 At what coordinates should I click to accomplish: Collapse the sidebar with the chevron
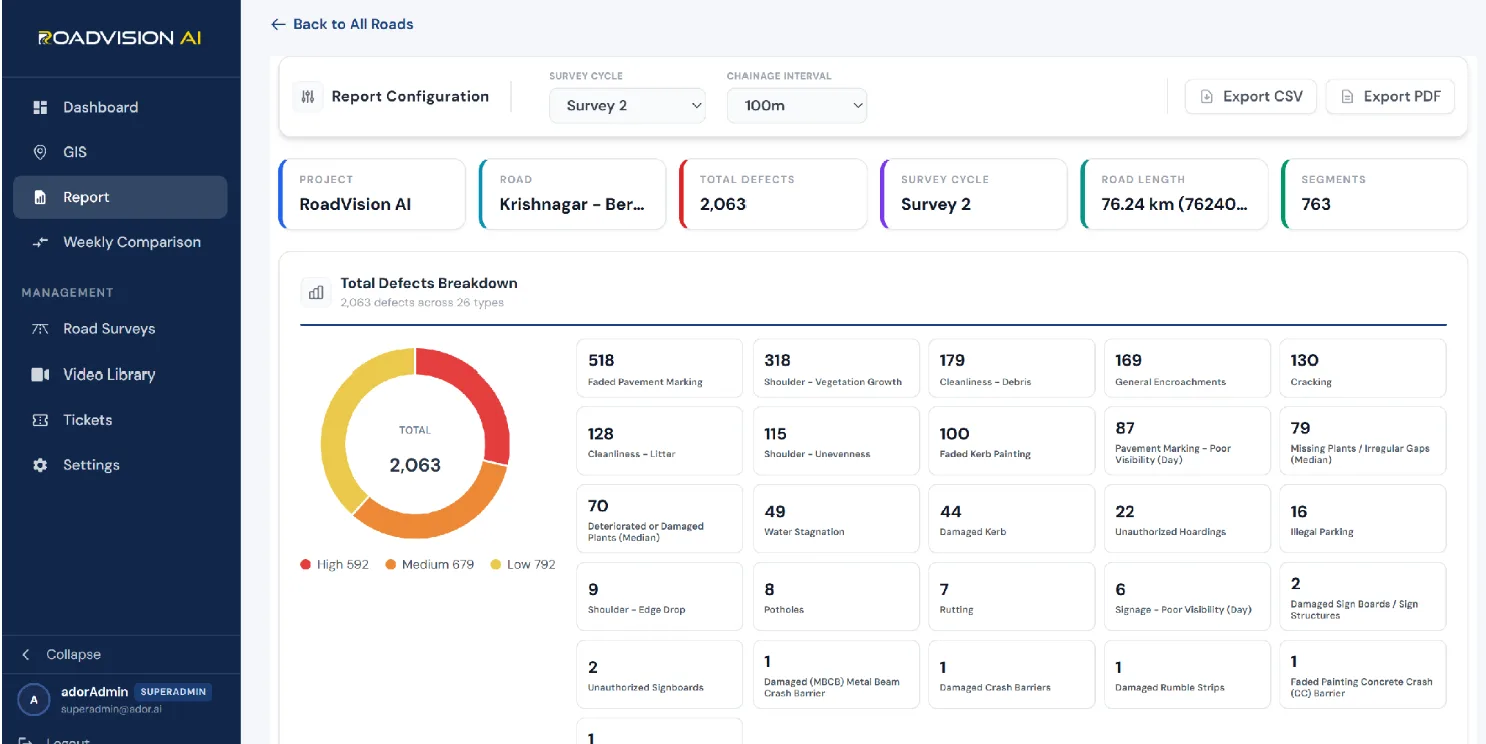click(26, 654)
